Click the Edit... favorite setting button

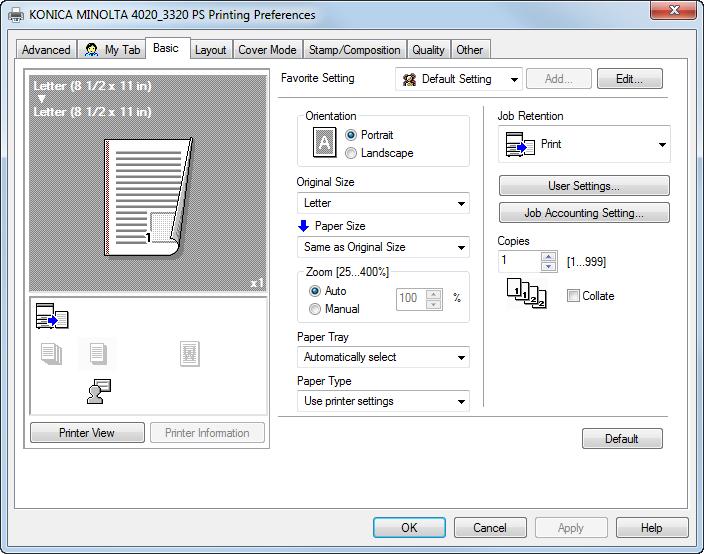point(629,79)
